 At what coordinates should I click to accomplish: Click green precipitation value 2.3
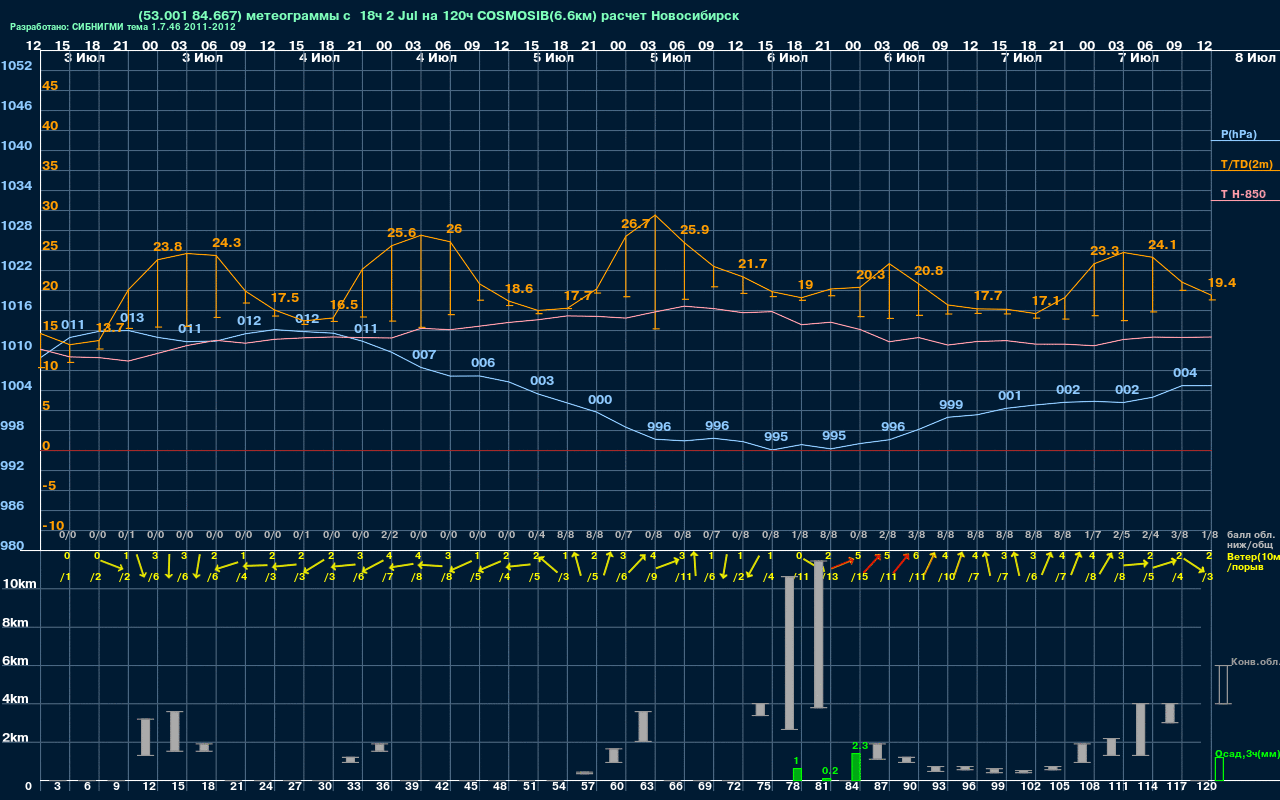(x=860, y=746)
